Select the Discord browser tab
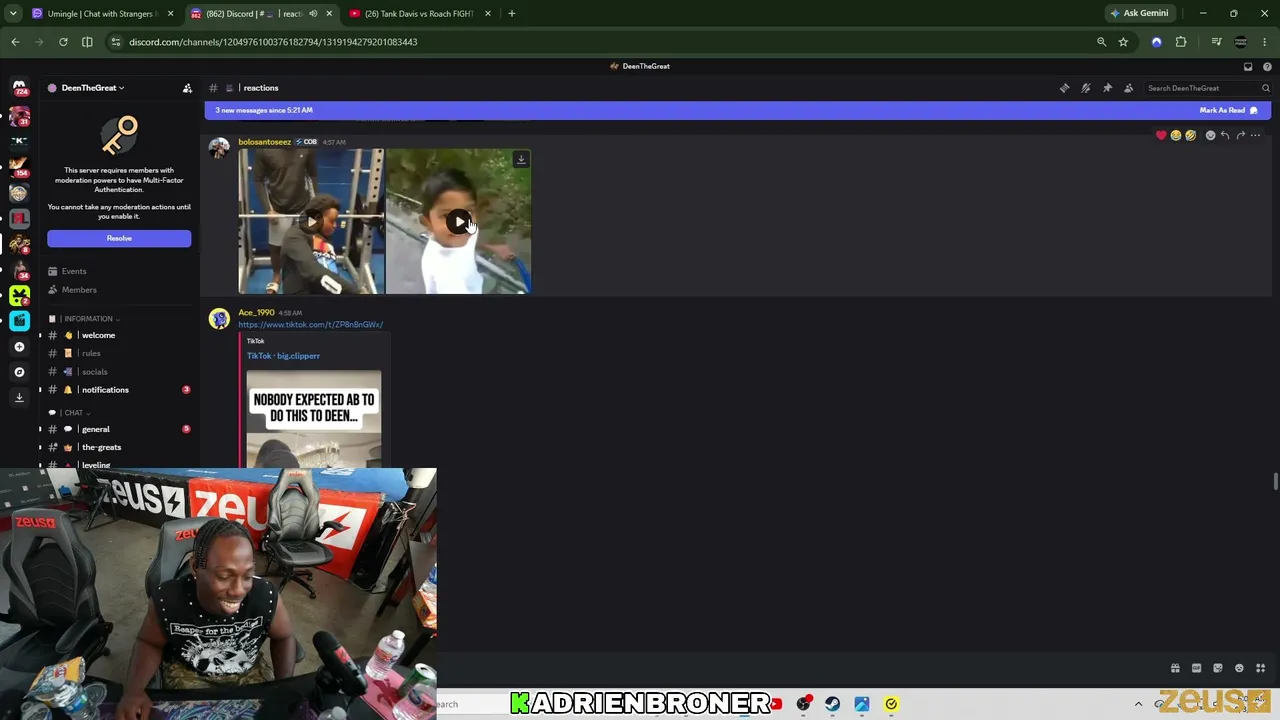 pos(260,13)
